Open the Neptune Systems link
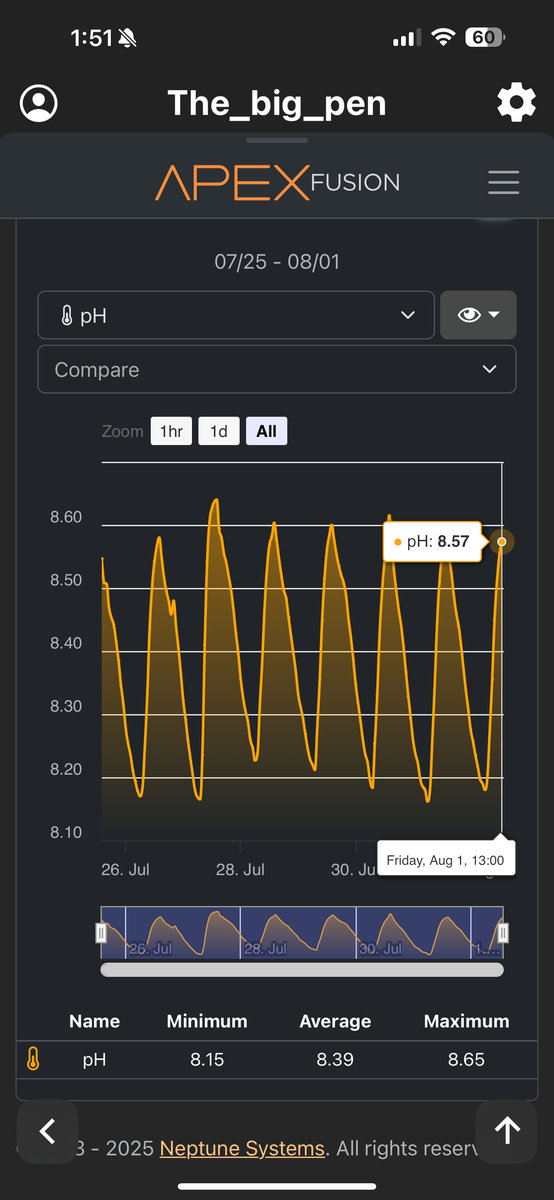The width and height of the screenshot is (554, 1200). click(242, 1149)
